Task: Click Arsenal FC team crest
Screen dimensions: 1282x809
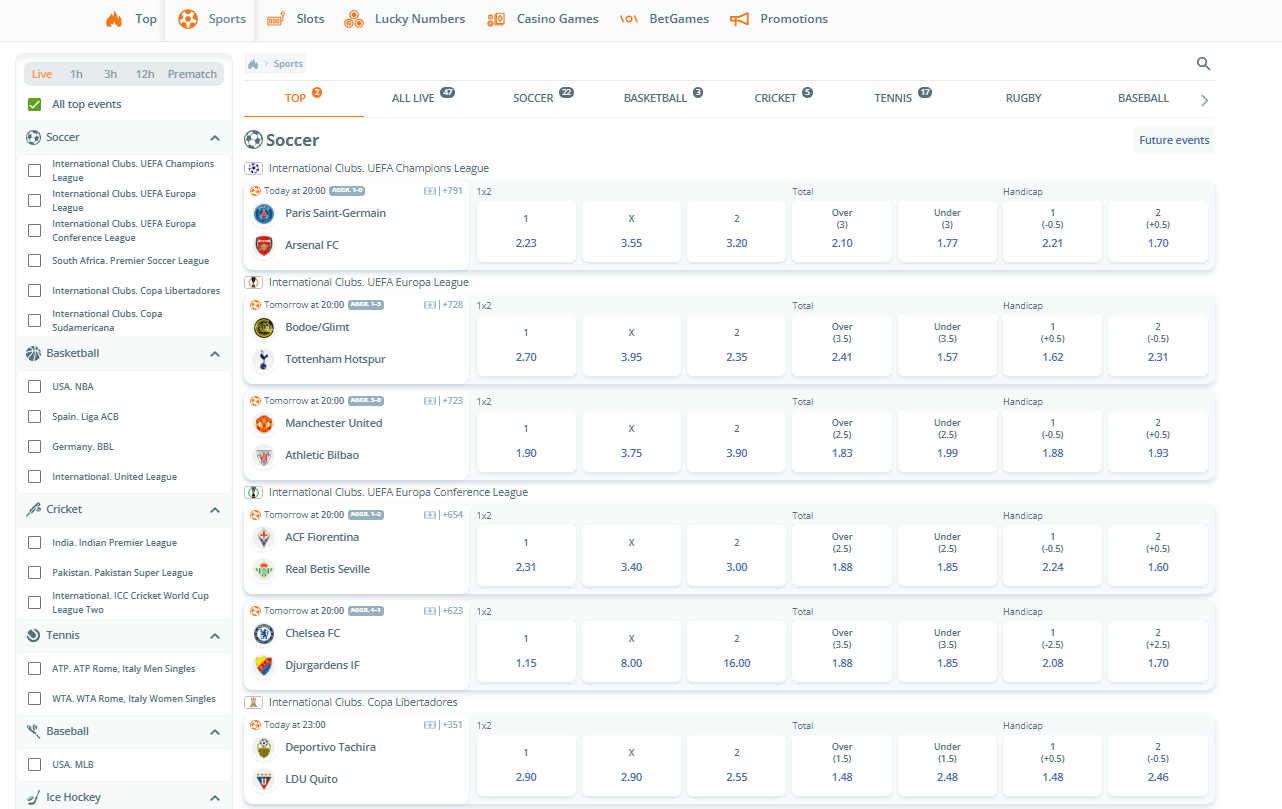Action: click(264, 245)
